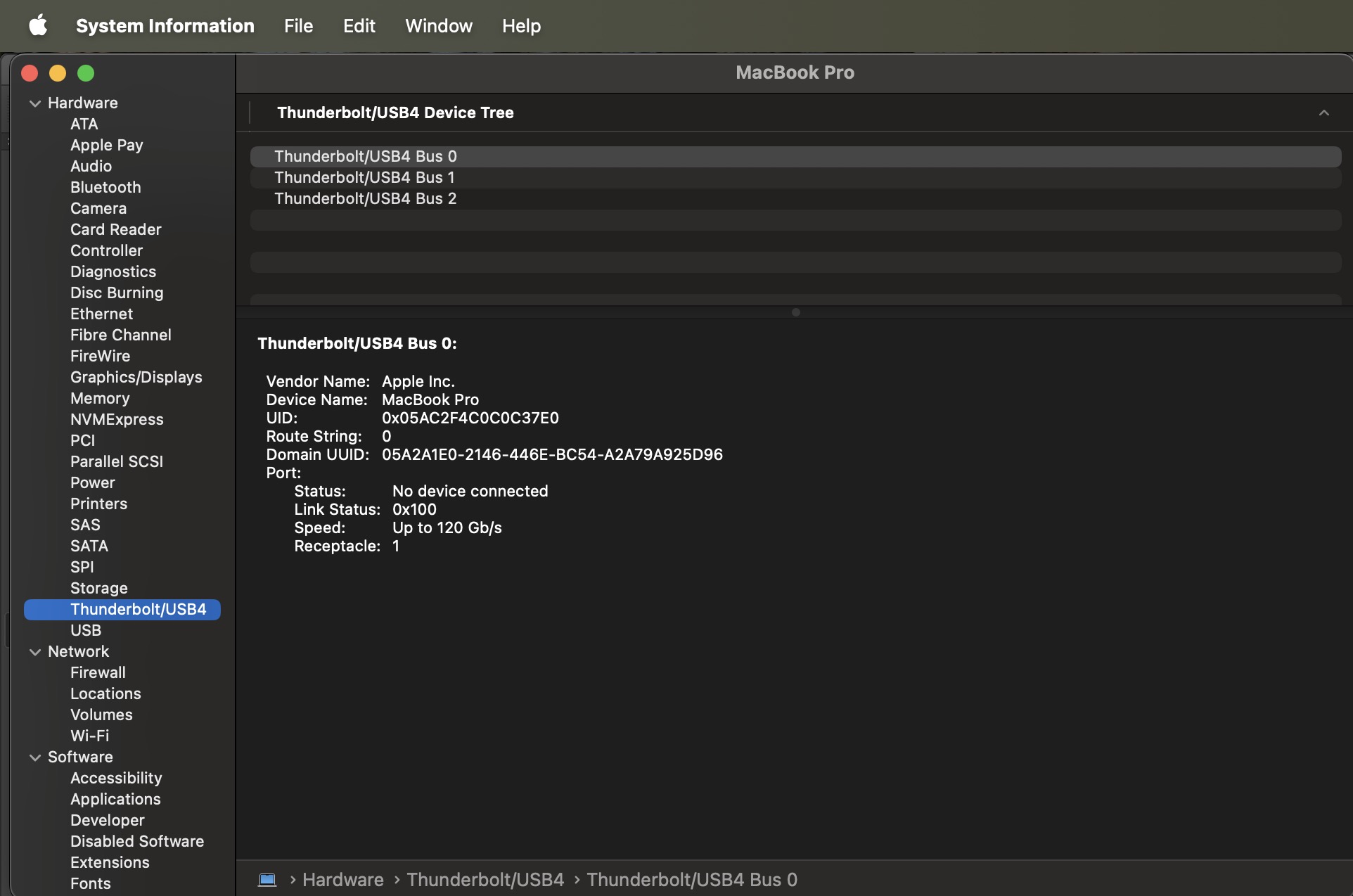Click the green zoom window button
This screenshot has width=1353, height=896.
point(86,73)
